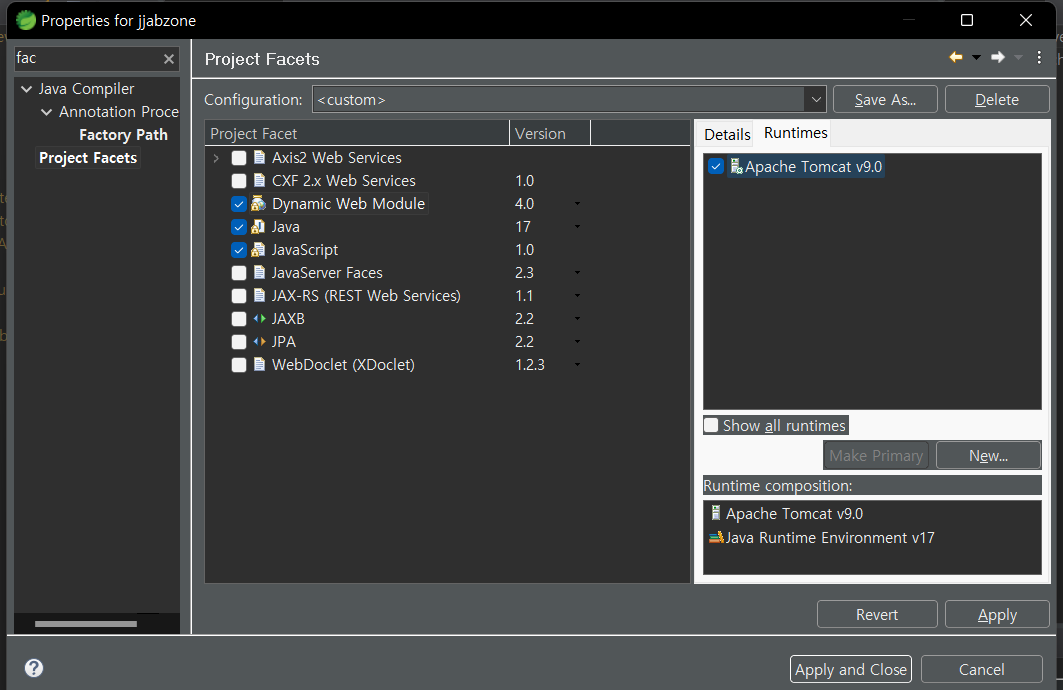Click the Save As... button

[x=885, y=100]
